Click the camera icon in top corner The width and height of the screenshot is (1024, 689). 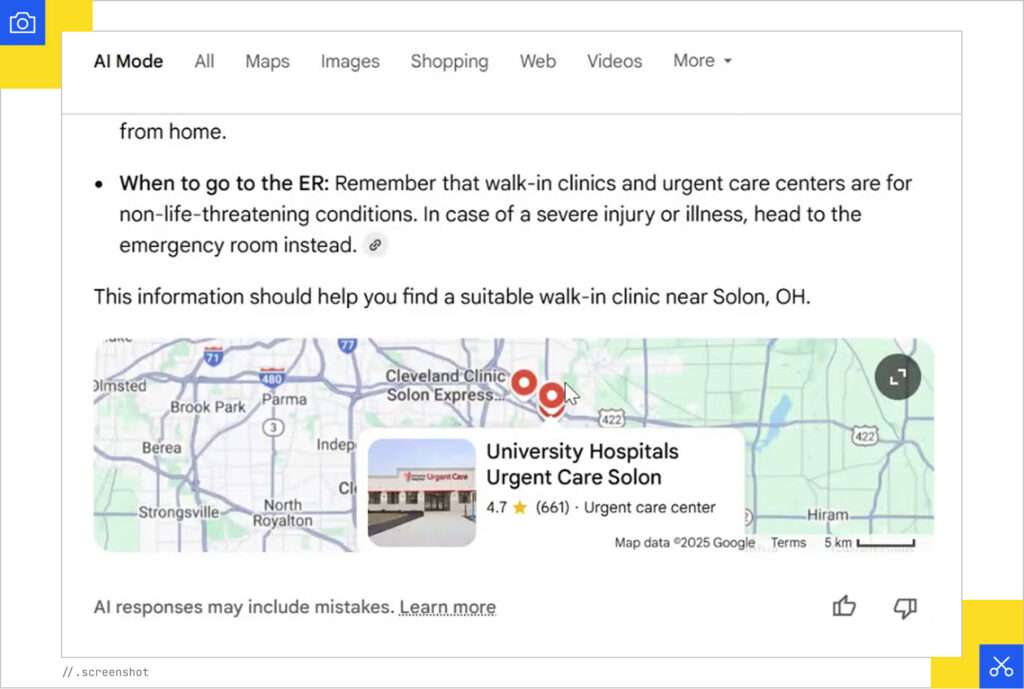tap(22, 22)
